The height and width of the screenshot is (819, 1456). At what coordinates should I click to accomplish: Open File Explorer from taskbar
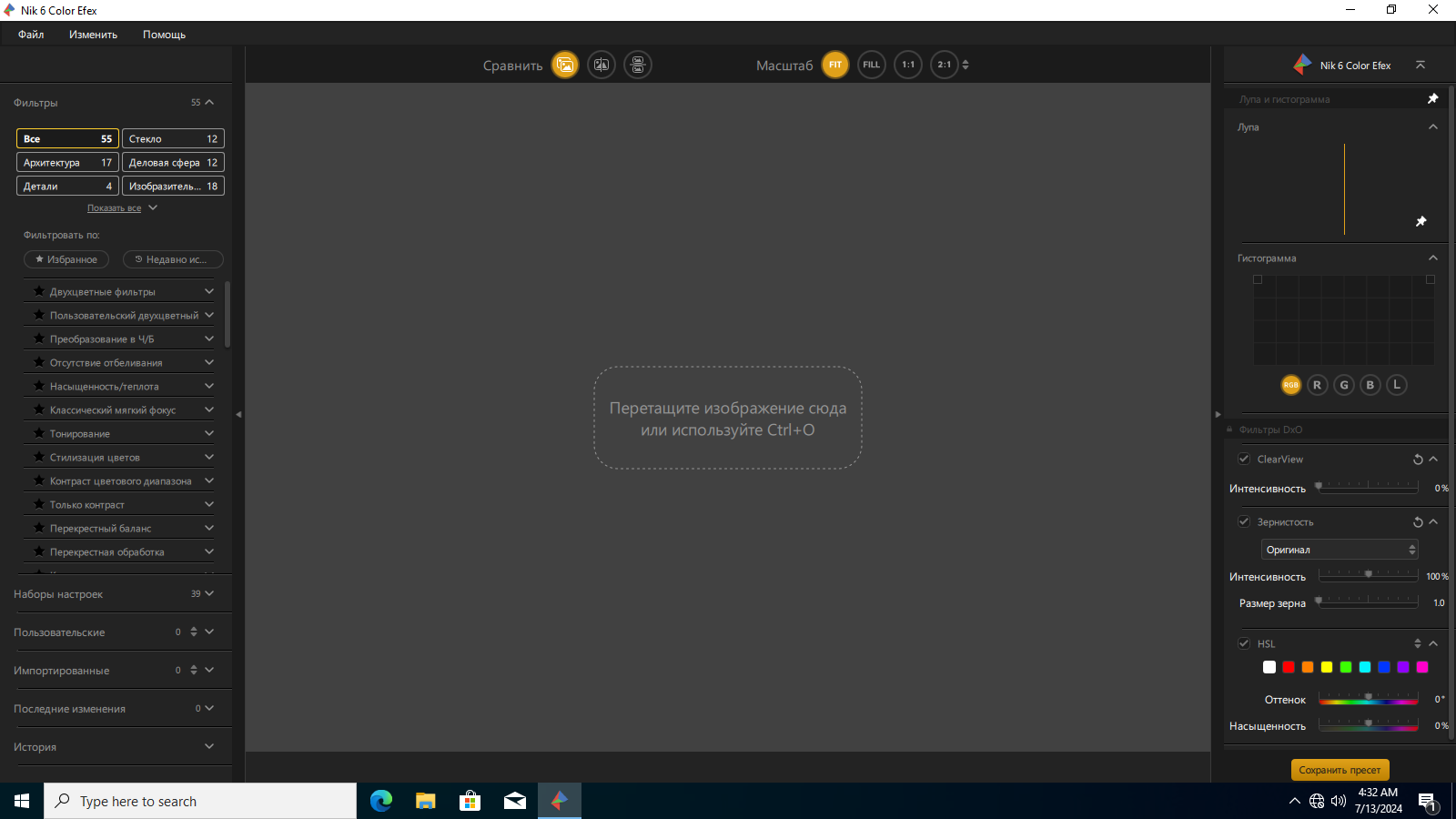point(426,801)
